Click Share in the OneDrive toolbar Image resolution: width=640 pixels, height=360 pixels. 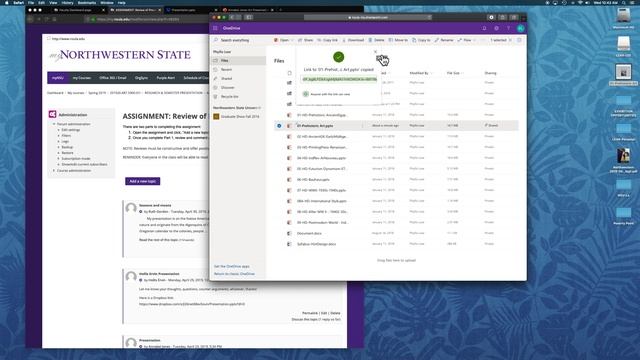click(x=306, y=40)
